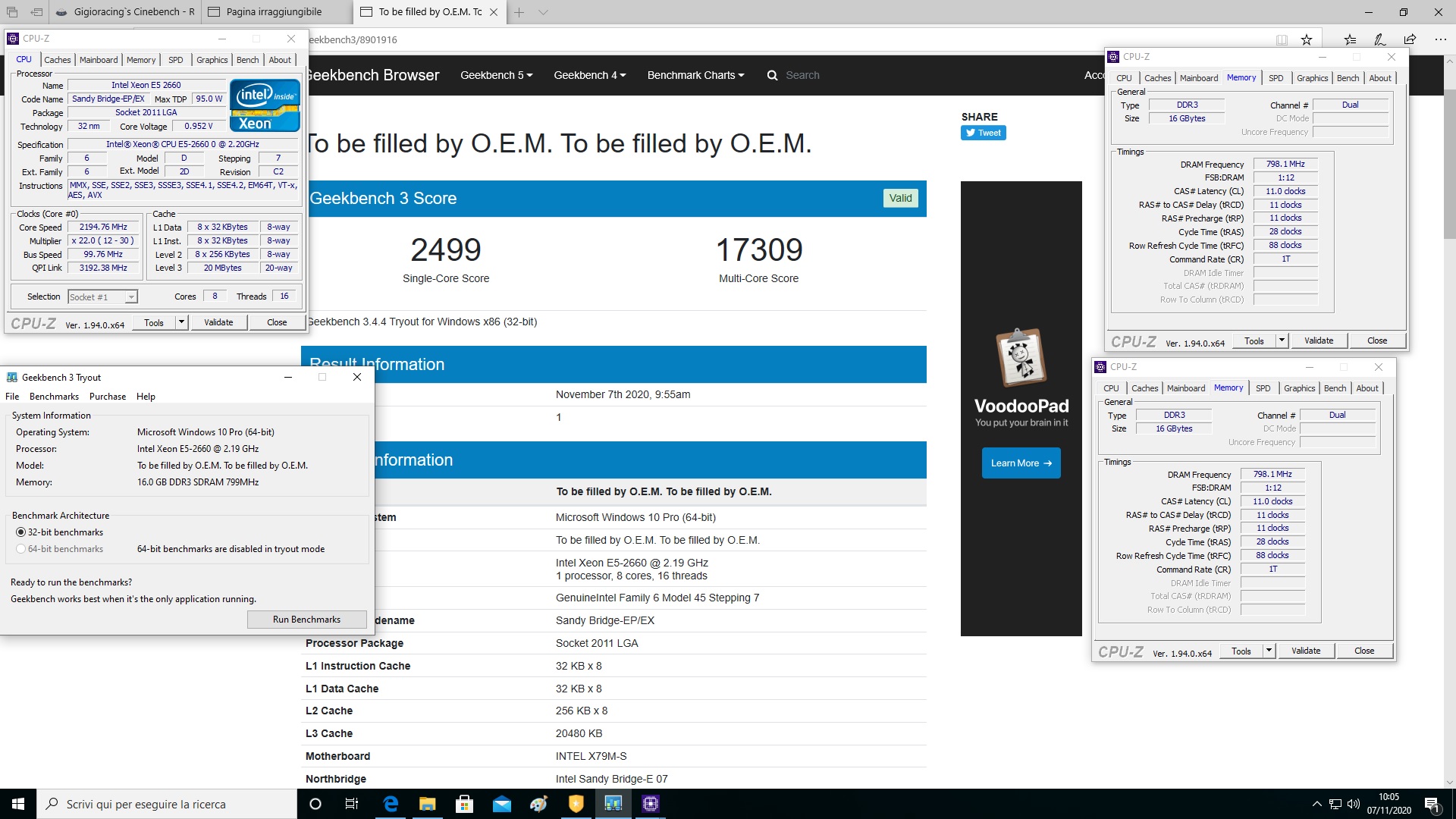Click the Intel Xeon inside logo in CPU-Z
1456x819 pixels.
[x=265, y=105]
